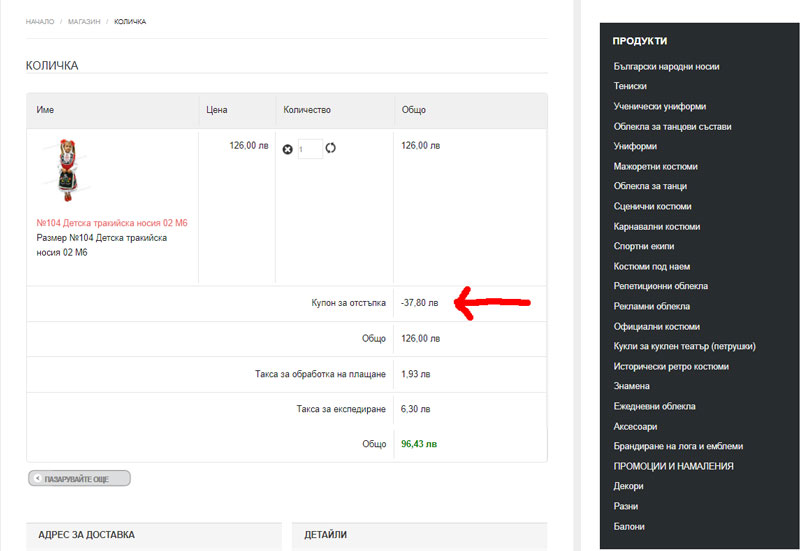This screenshot has height=551, width=800.
Task: Open Исторически ретро костюми category
Action: [671, 366]
